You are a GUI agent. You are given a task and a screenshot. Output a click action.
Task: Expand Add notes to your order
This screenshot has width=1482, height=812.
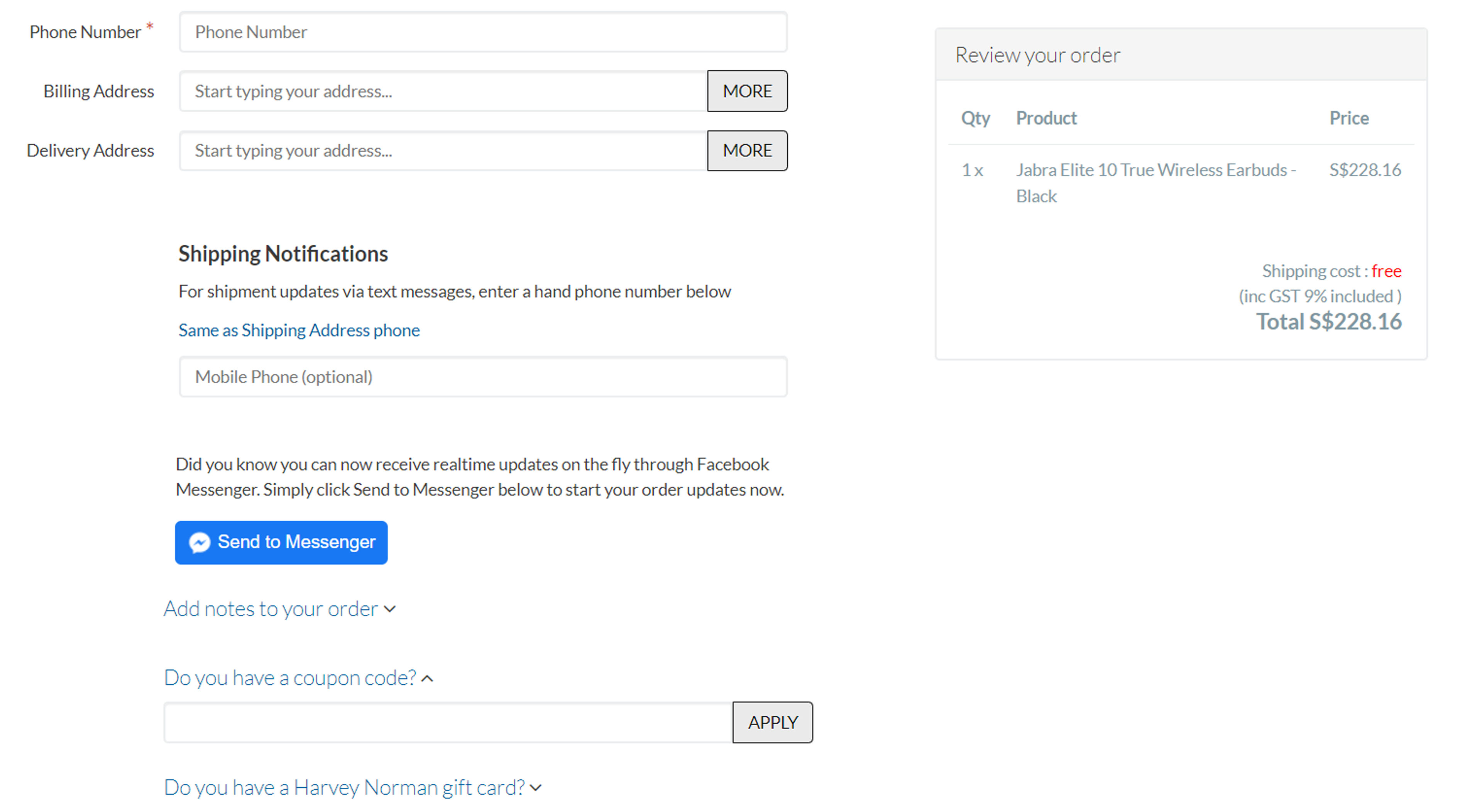coord(279,609)
